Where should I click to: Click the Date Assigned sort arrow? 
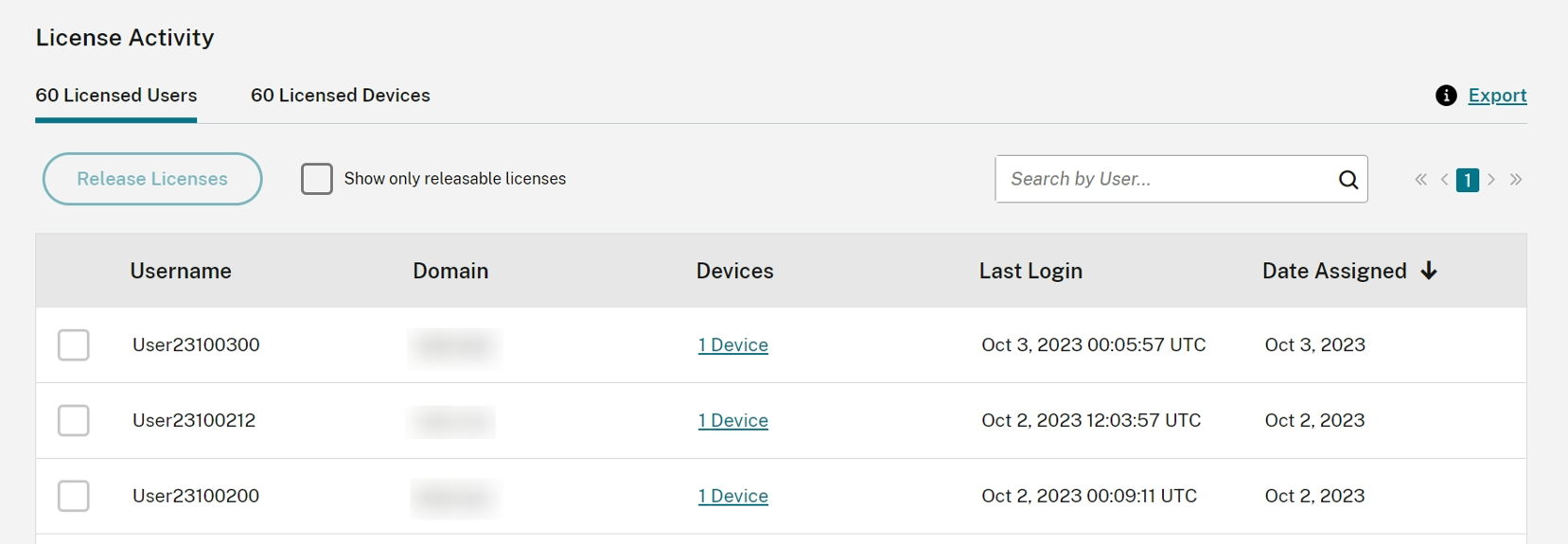(x=1429, y=271)
